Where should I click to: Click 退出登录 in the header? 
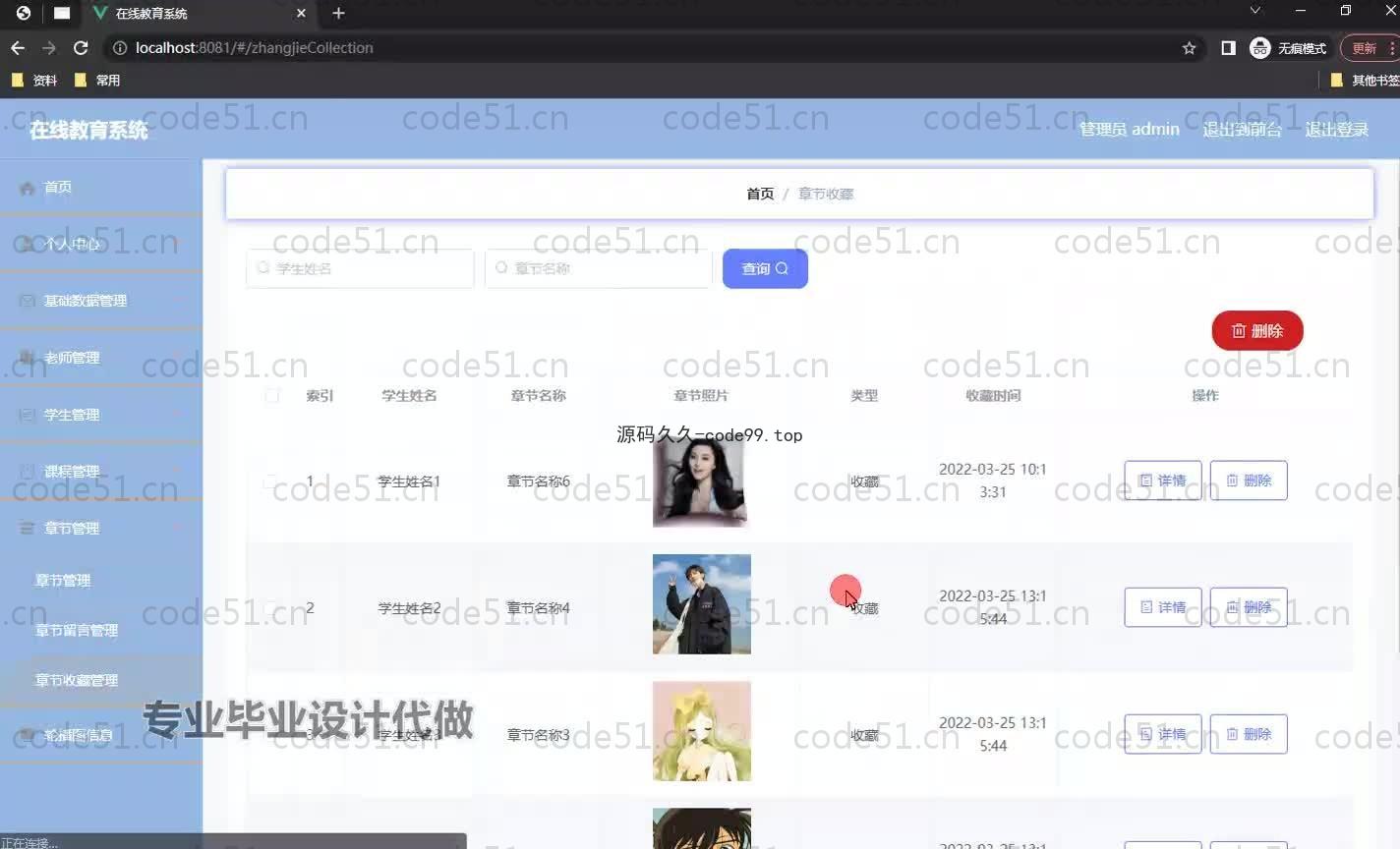coord(1336,129)
